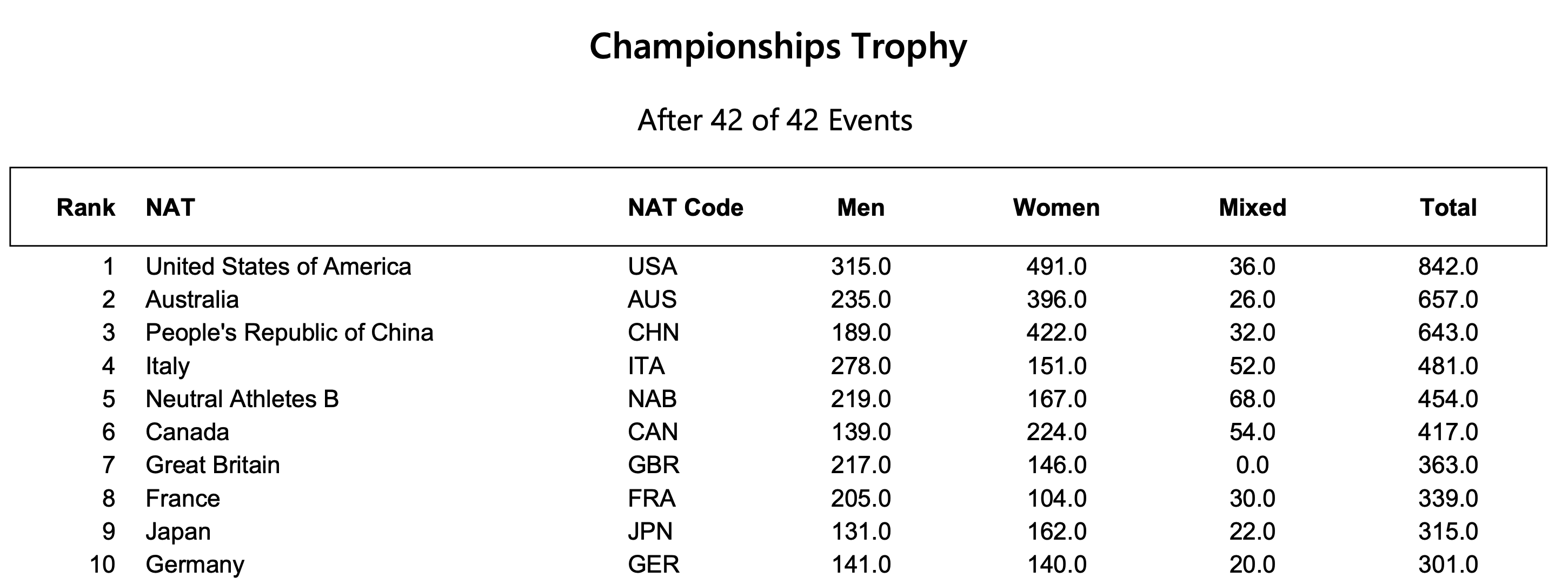This screenshot has height=584, width=1568.
Task: Select Neutral Athletes B team name
Action: [x=242, y=399]
